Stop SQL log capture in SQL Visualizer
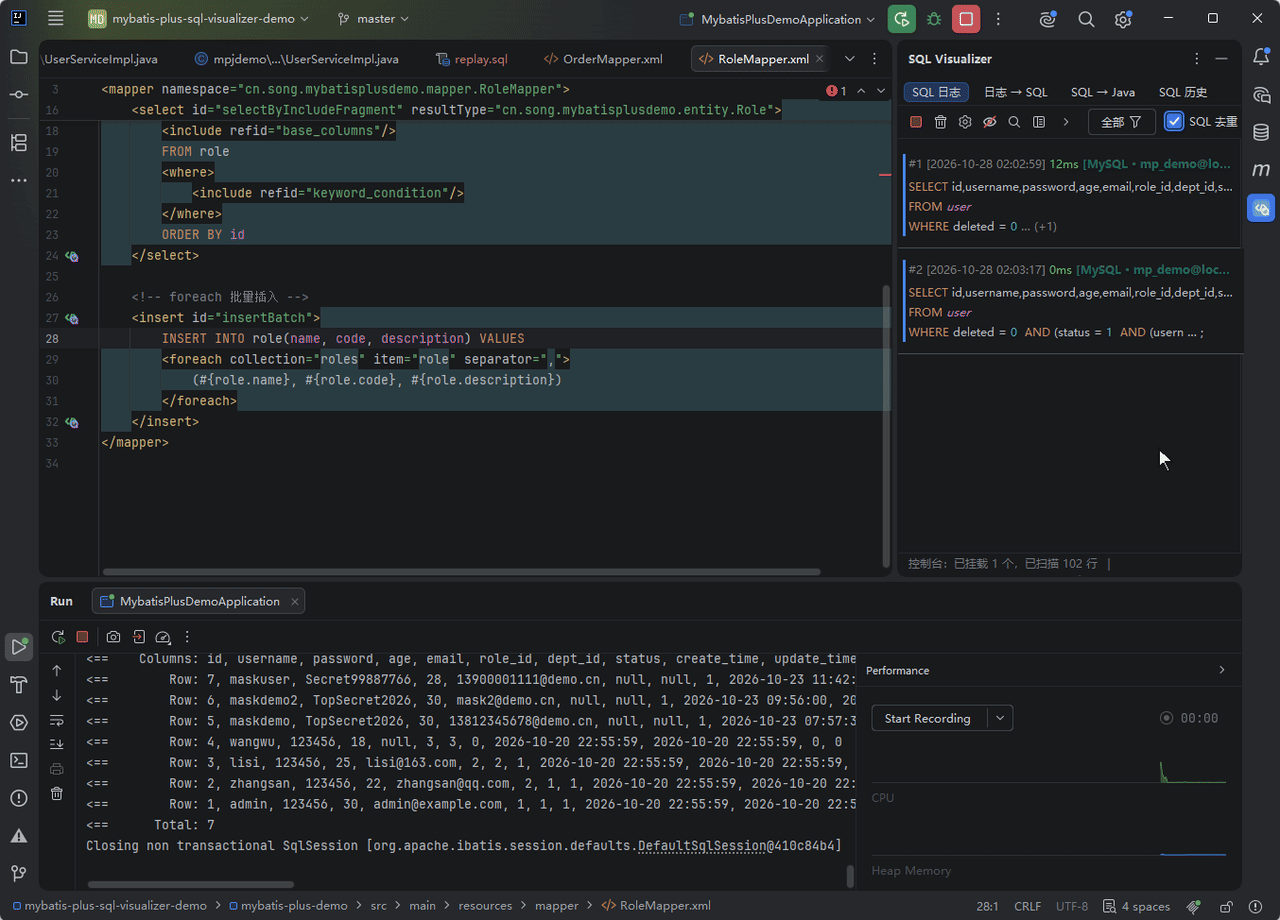The image size is (1280, 920). click(x=916, y=122)
